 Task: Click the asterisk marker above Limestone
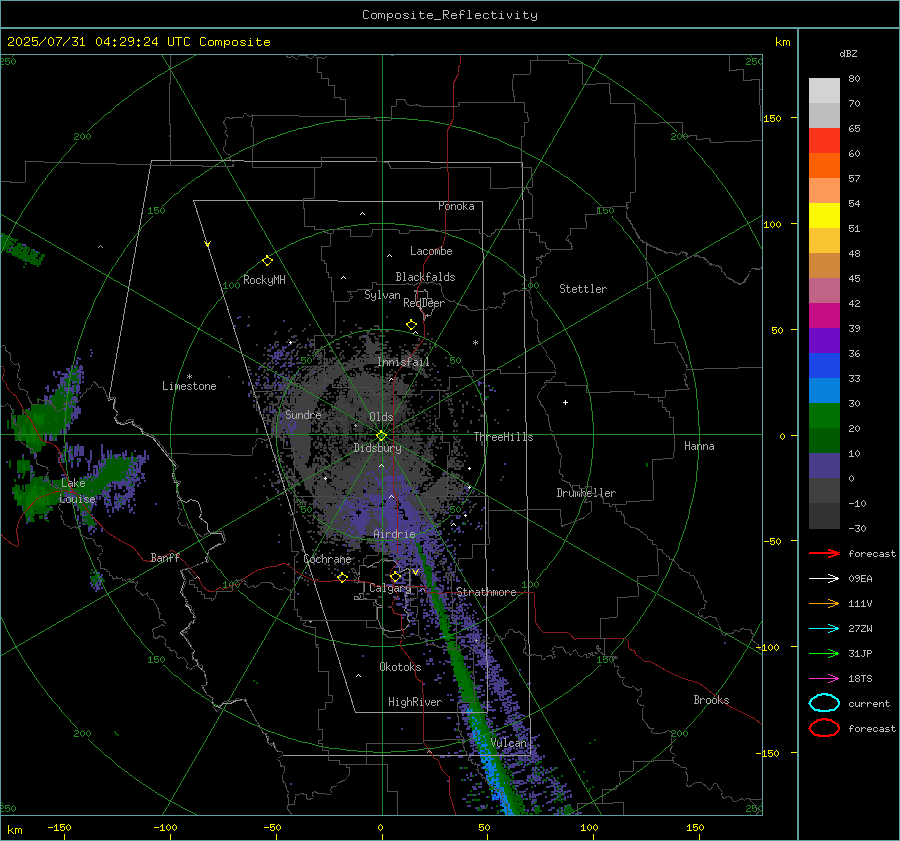189,377
